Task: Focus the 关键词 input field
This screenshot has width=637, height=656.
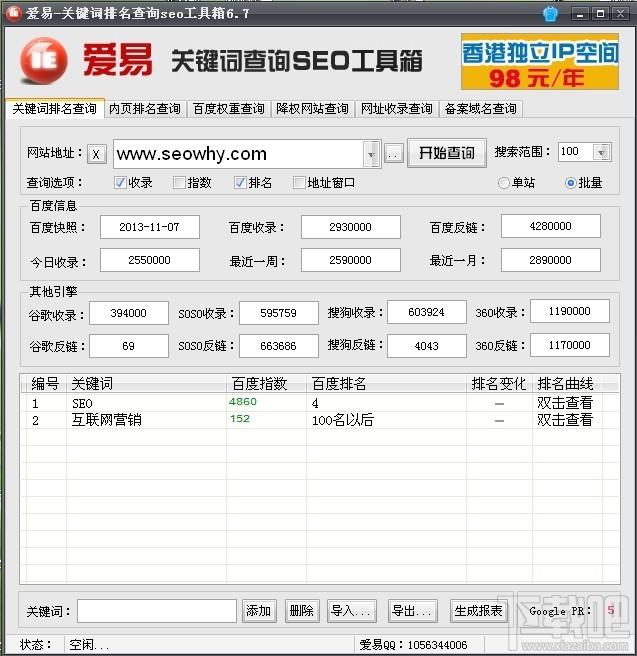Action: (x=157, y=611)
